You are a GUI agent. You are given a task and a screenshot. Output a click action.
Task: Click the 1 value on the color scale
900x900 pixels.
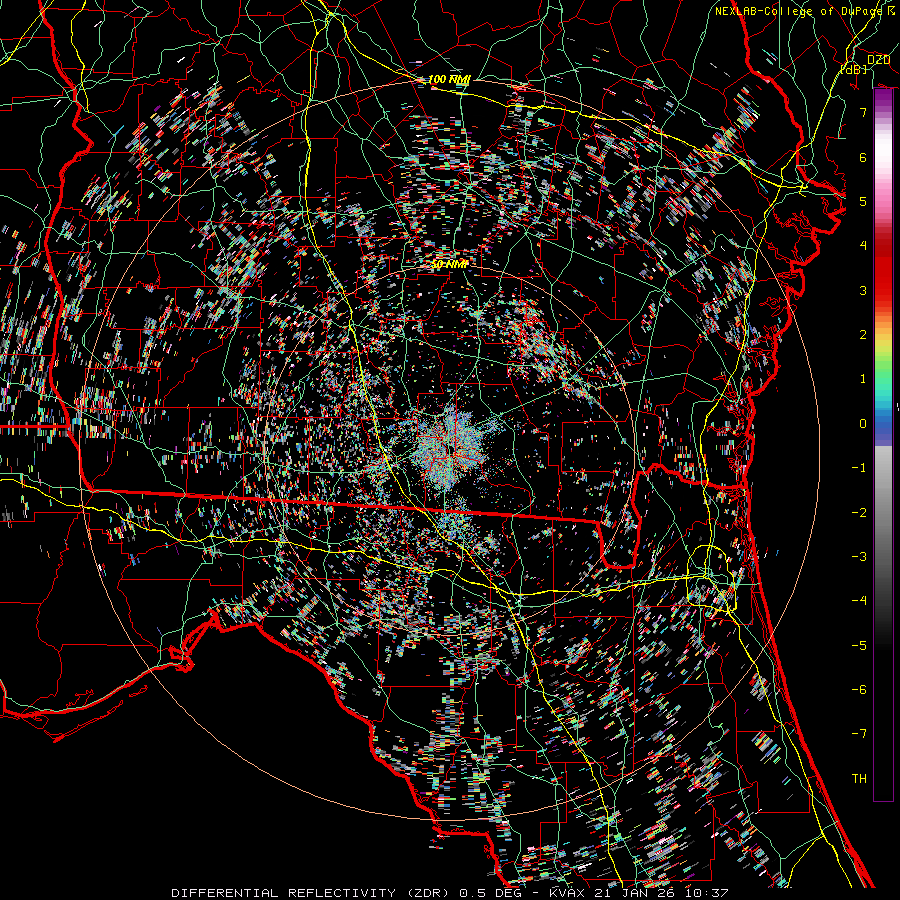[863, 379]
